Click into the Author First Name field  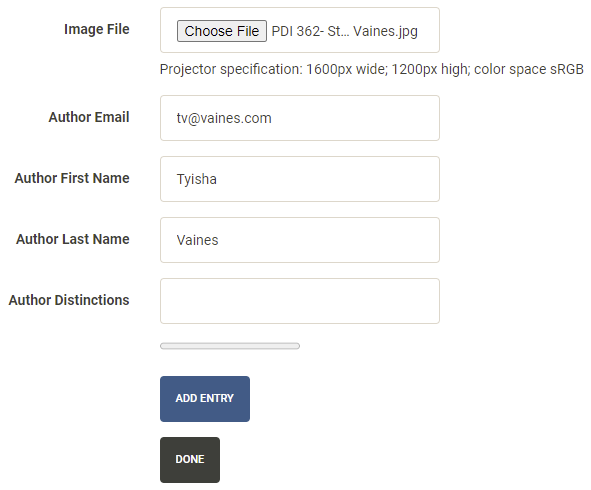coord(300,179)
